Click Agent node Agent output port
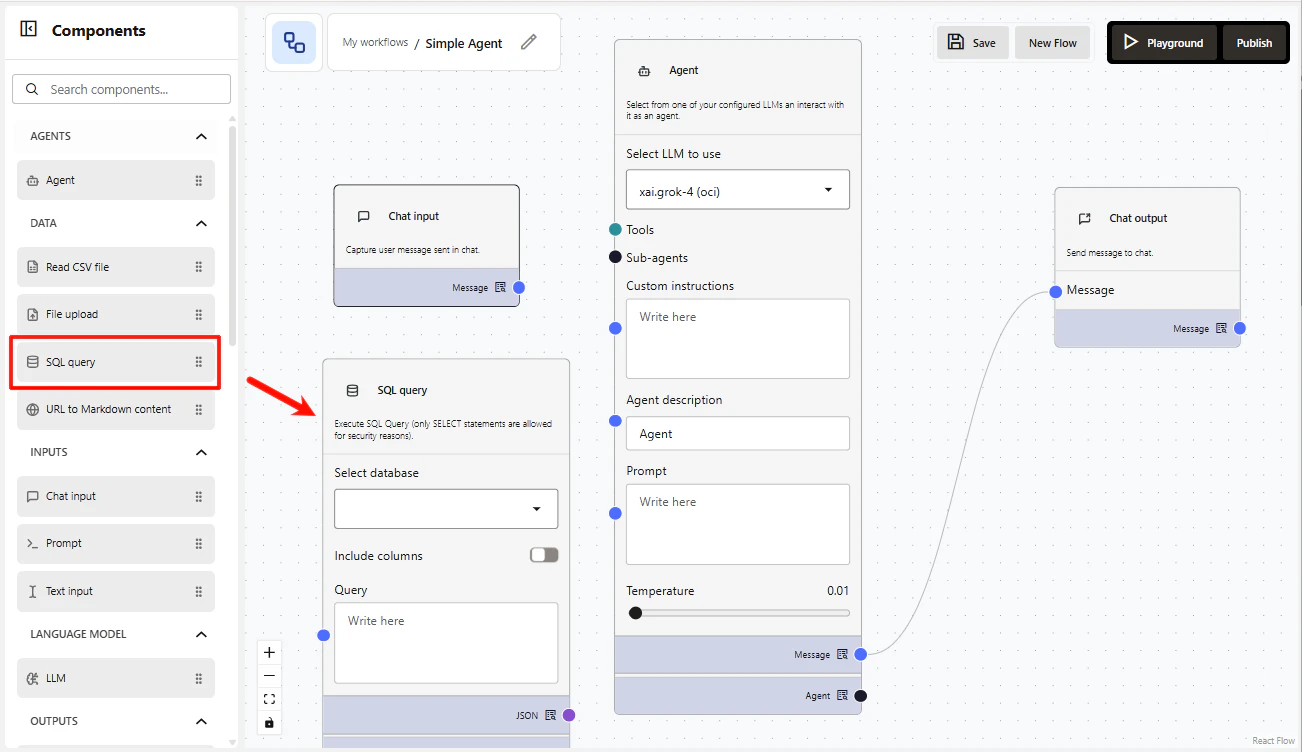This screenshot has height=752, width=1302. click(x=860, y=696)
